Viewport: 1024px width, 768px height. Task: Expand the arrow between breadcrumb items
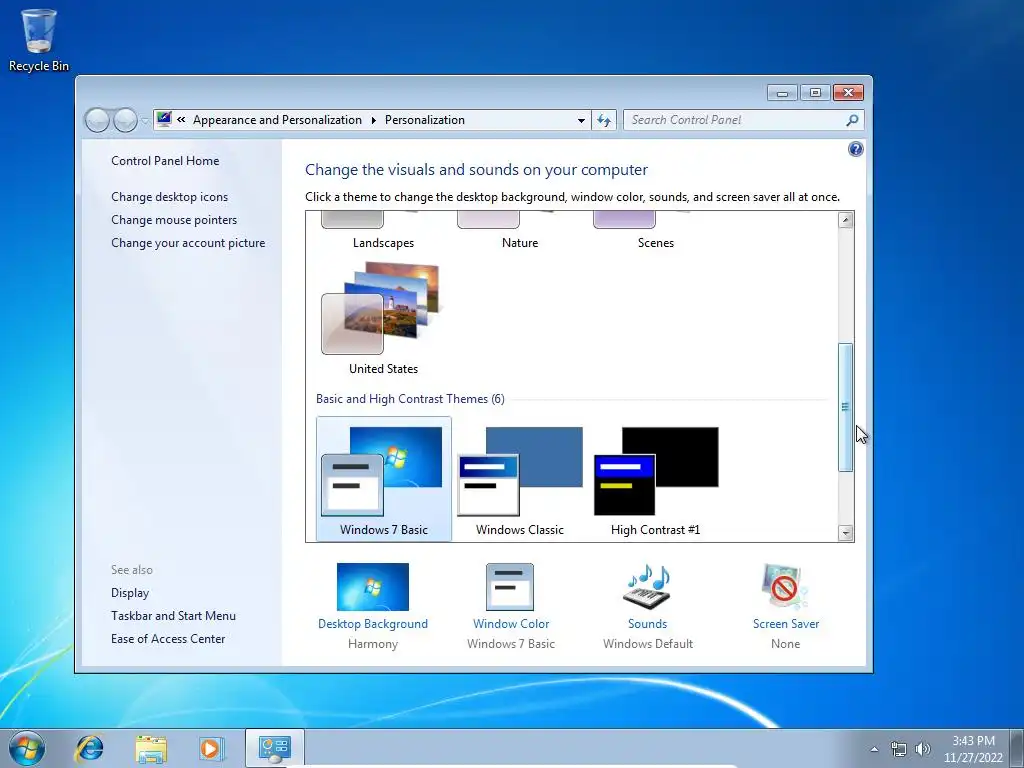point(374,120)
